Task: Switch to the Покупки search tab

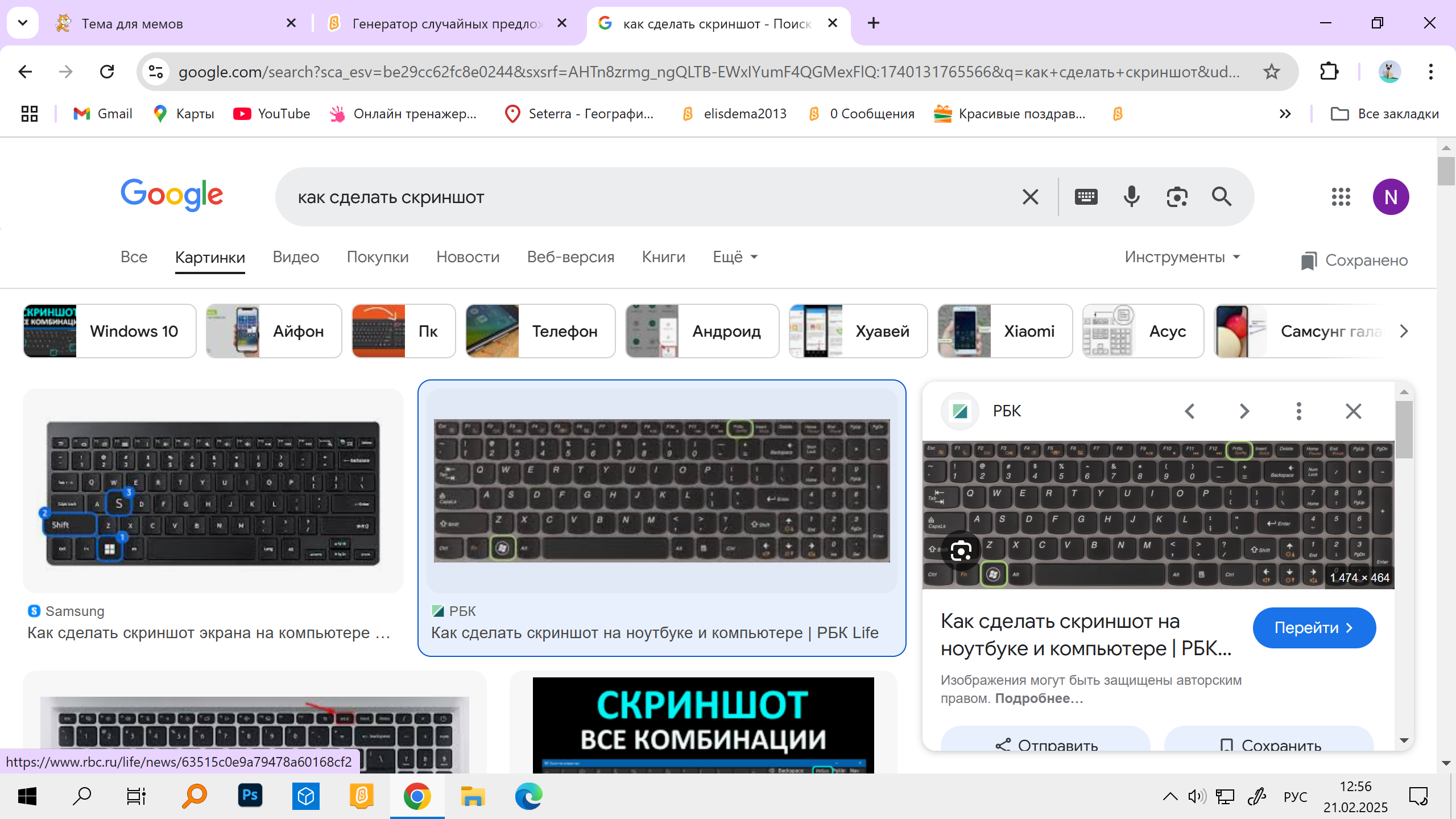Action: pos(378,257)
